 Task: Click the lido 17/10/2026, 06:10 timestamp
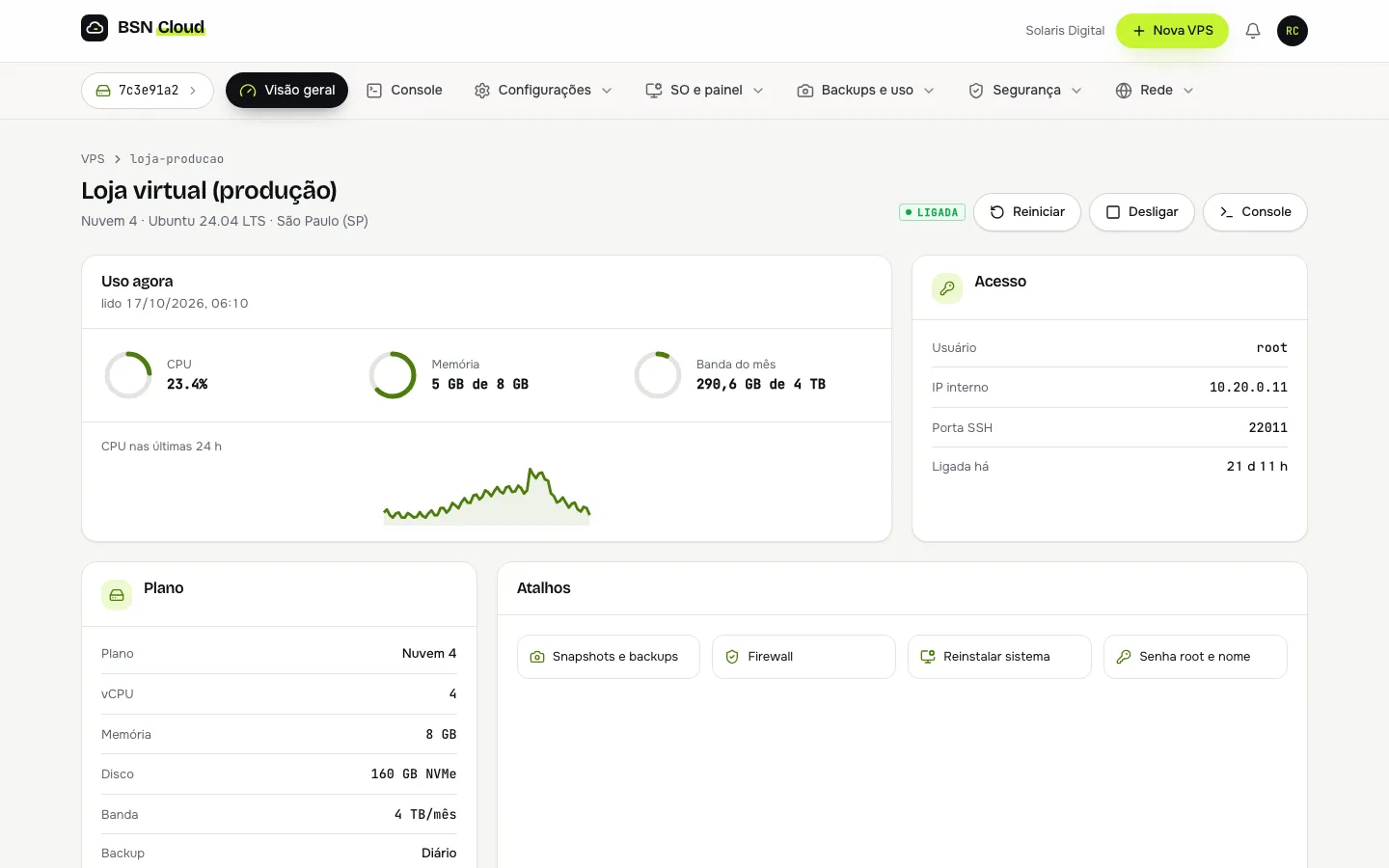coord(175,304)
